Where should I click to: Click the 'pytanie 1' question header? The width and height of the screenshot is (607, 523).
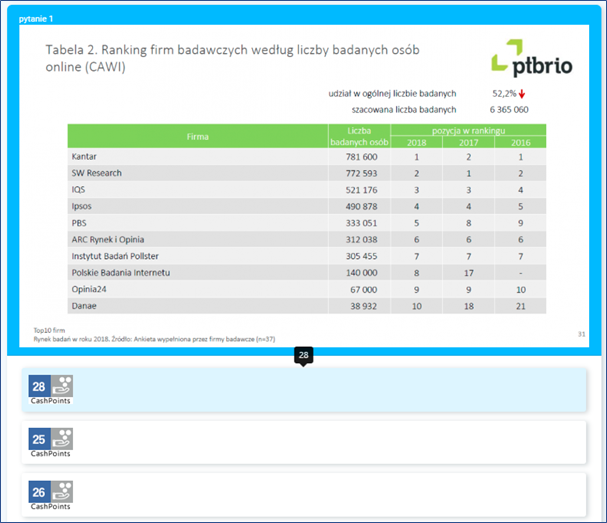click(x=37, y=19)
